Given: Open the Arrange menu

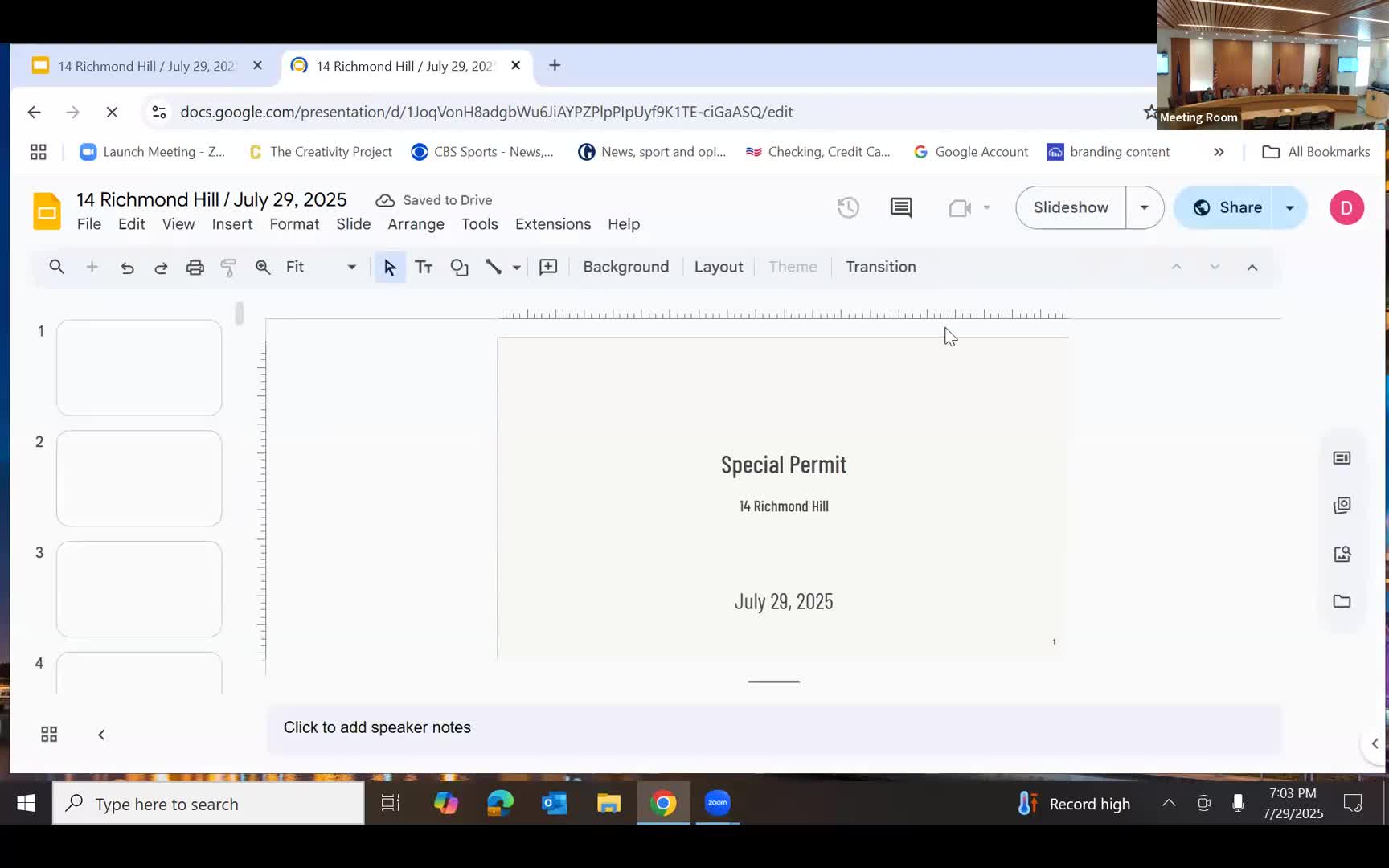Looking at the screenshot, I should coord(416,224).
